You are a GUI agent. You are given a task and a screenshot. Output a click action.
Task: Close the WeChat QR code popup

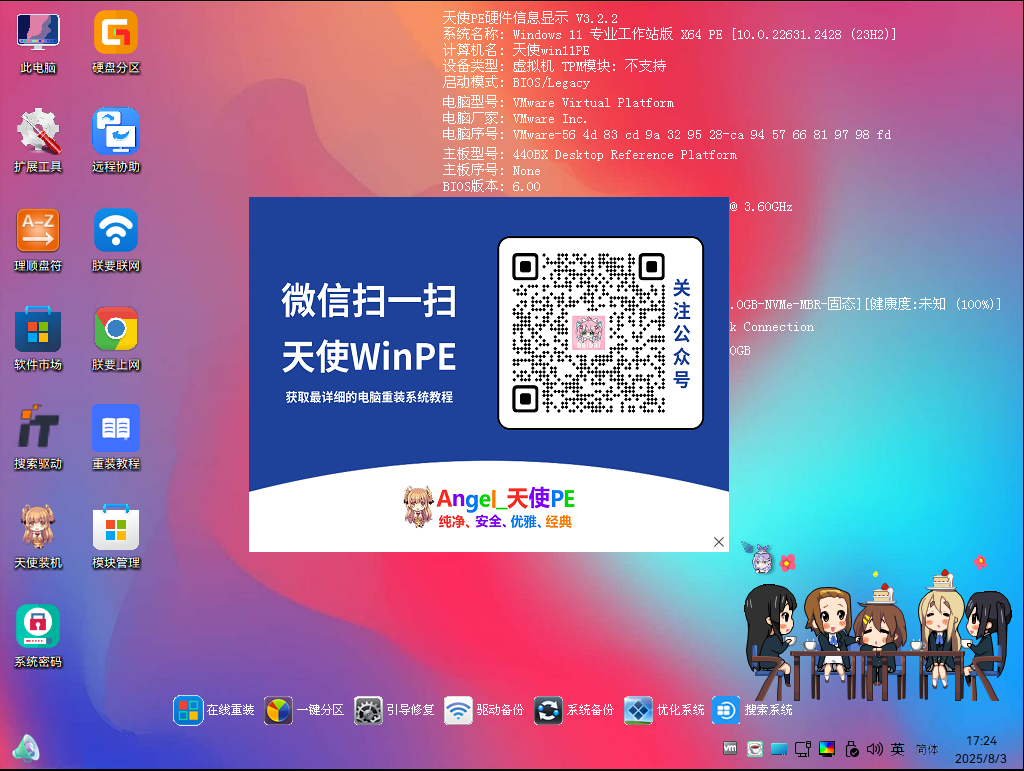(x=718, y=542)
